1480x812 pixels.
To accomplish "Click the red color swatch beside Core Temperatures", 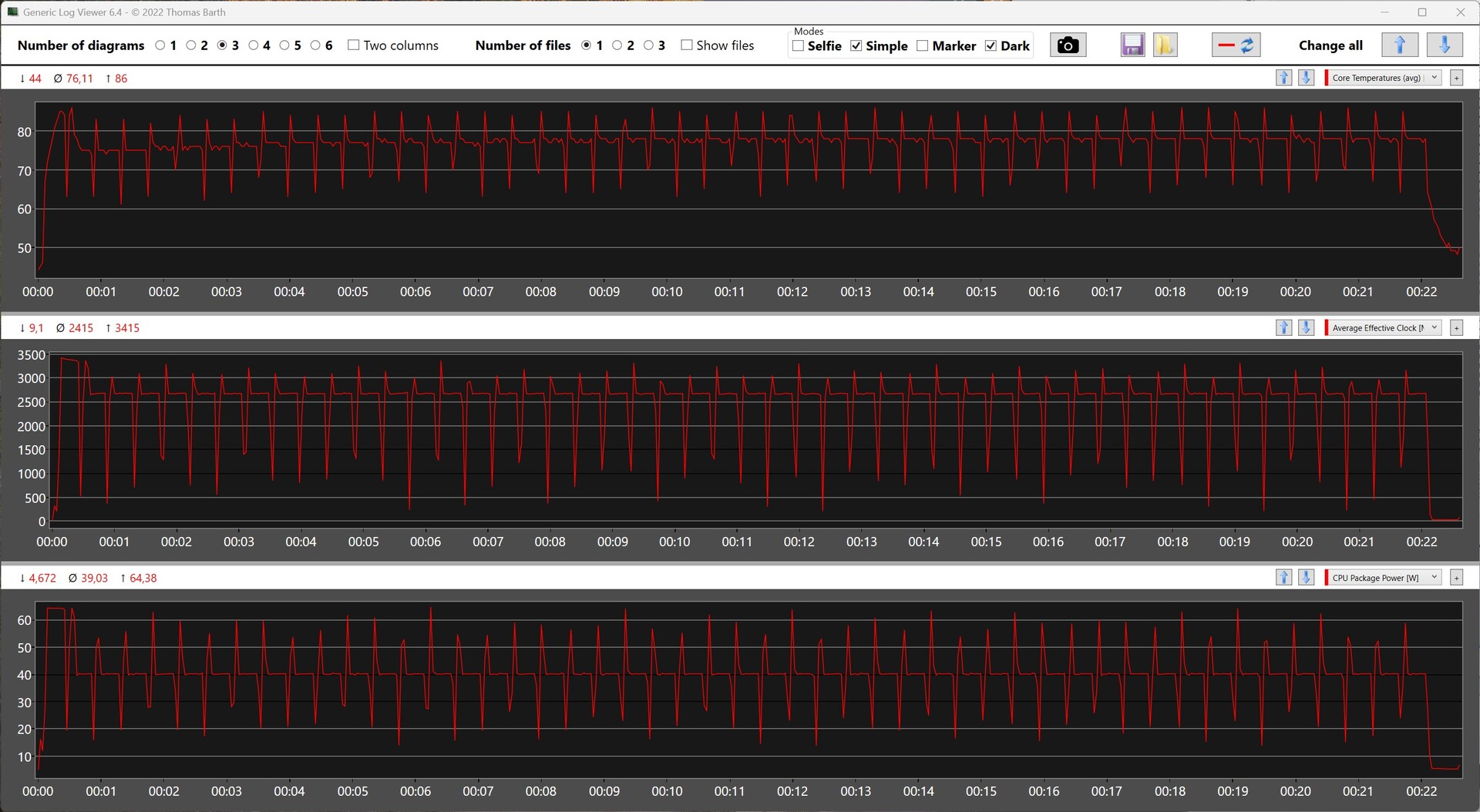I will (x=1326, y=78).
